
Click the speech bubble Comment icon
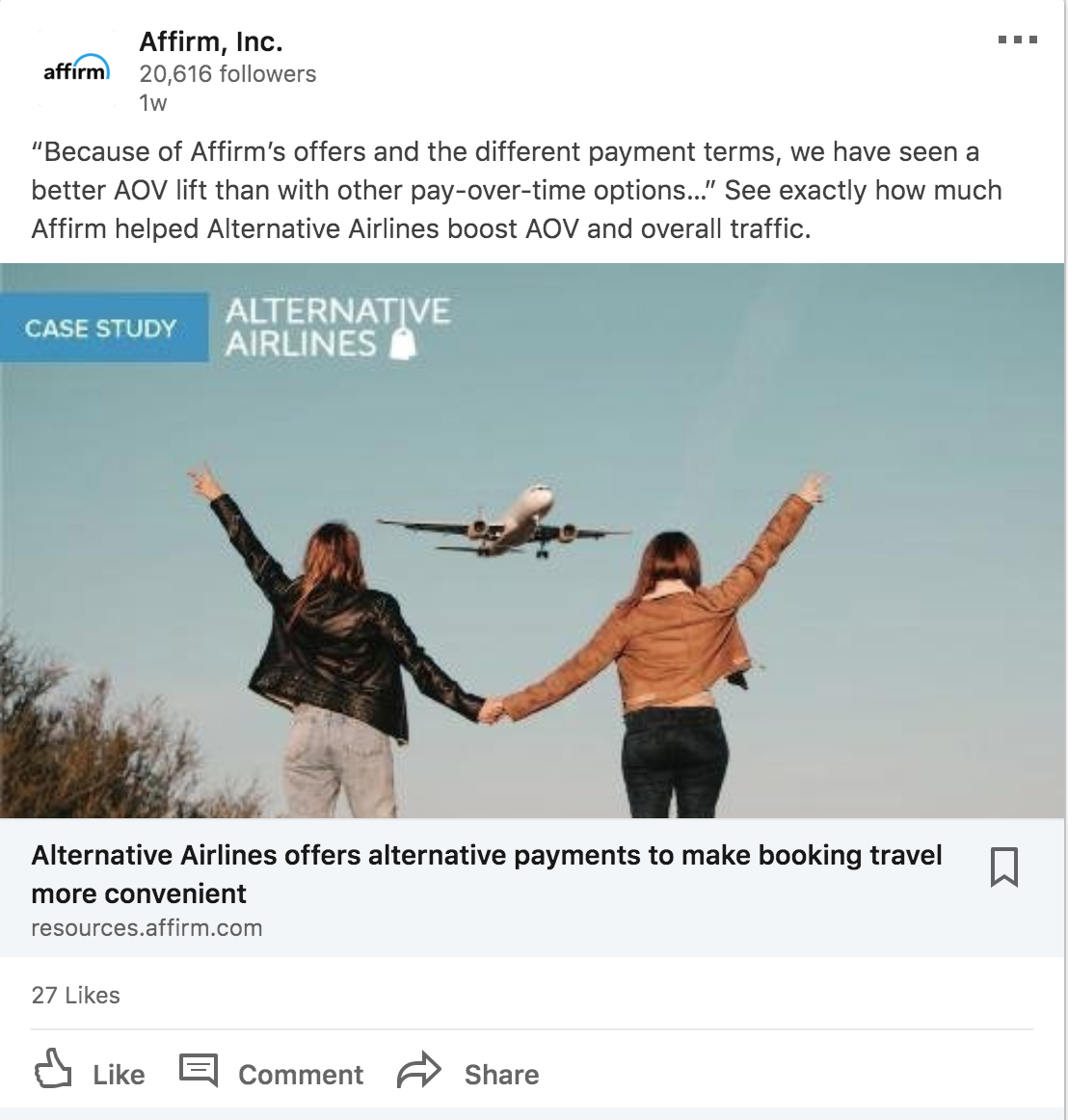pos(198,1069)
